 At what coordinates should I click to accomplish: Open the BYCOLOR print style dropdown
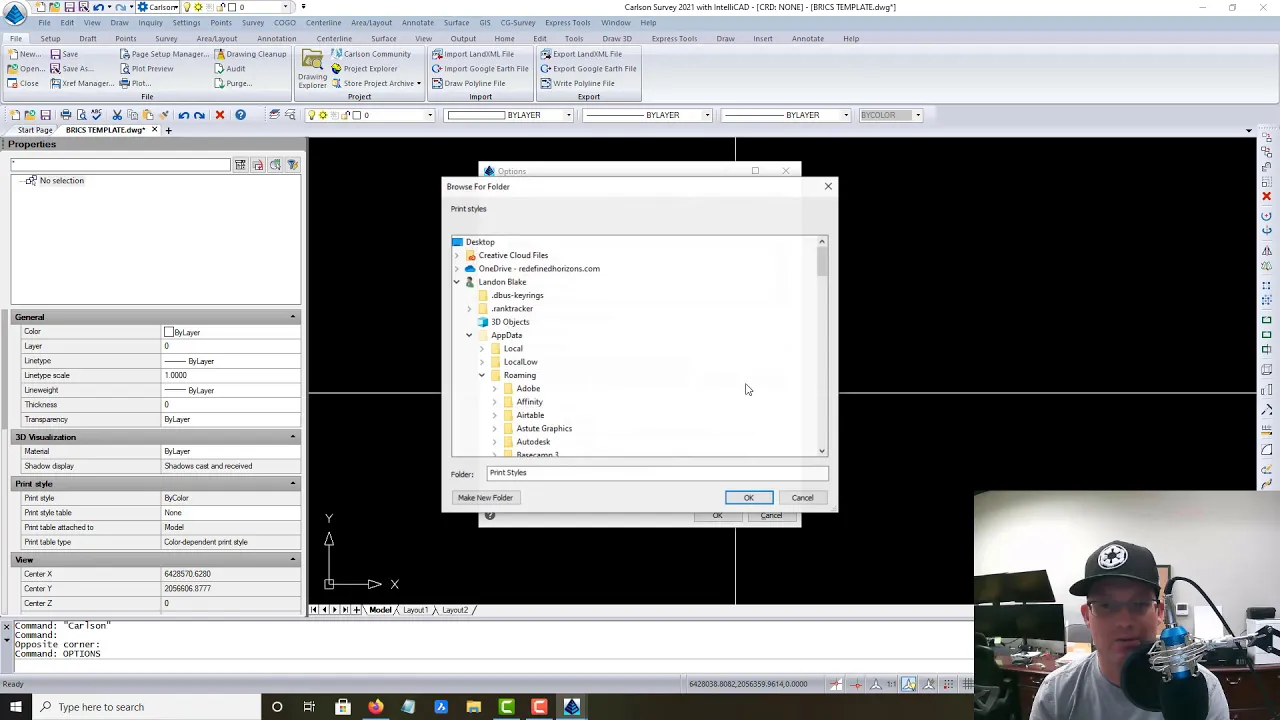click(x=917, y=115)
